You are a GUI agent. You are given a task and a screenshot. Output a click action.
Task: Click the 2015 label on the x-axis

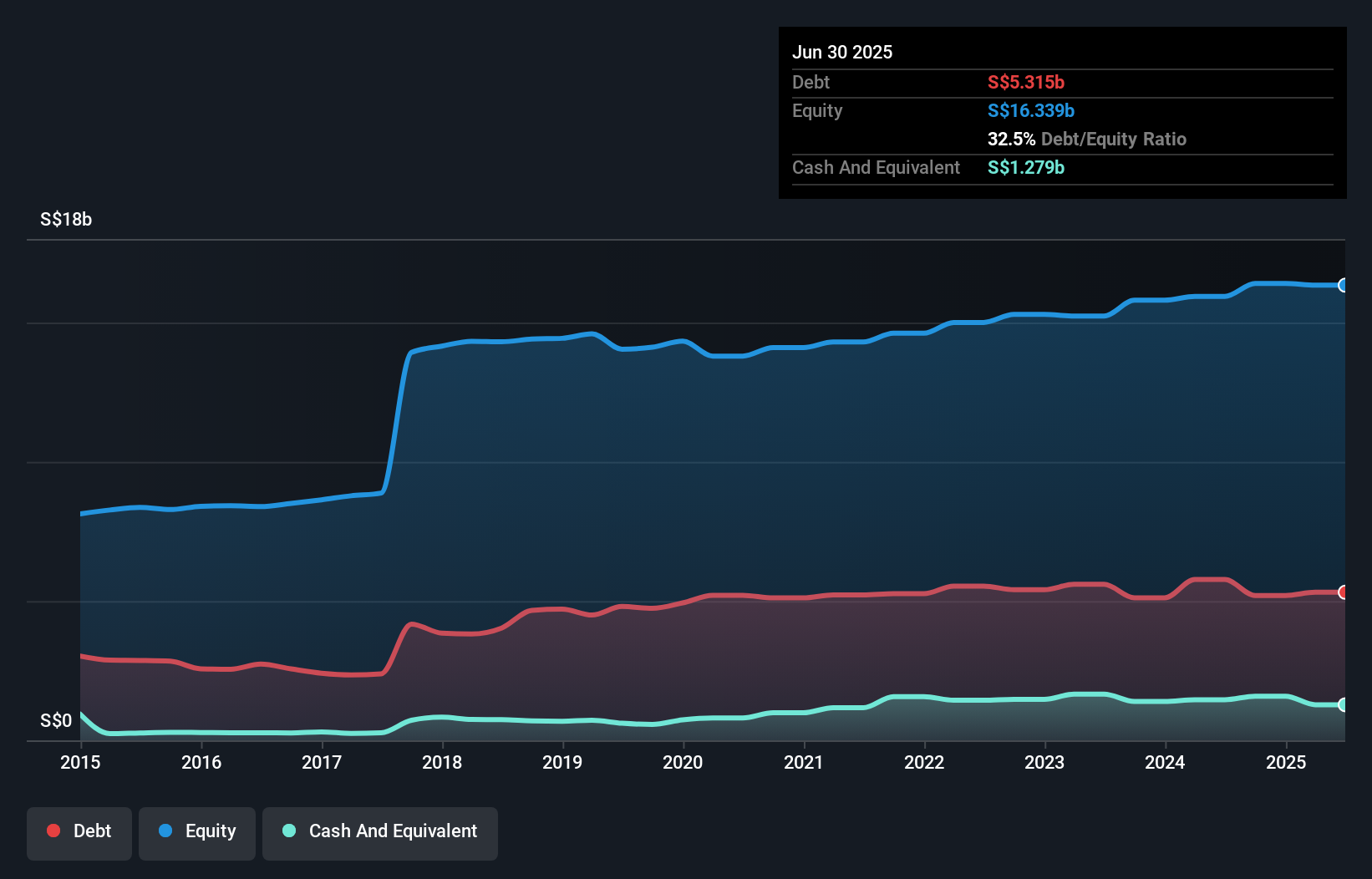point(80,763)
